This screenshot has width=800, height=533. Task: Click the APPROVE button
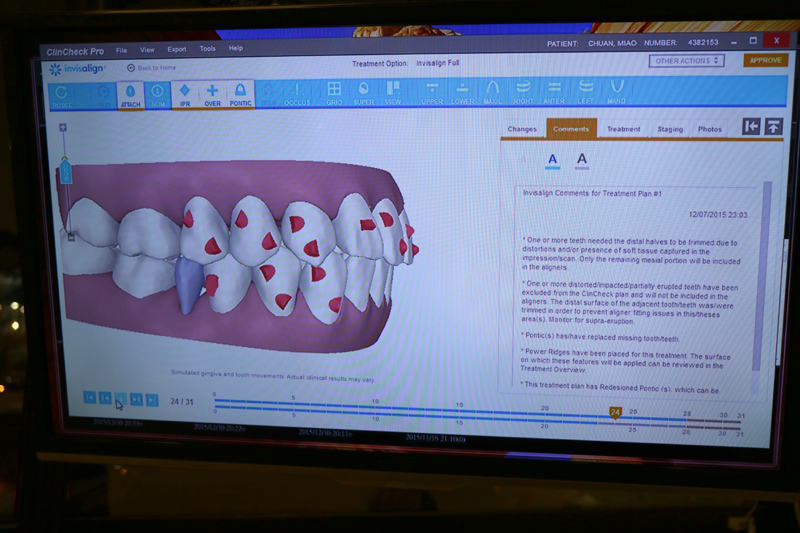point(765,60)
